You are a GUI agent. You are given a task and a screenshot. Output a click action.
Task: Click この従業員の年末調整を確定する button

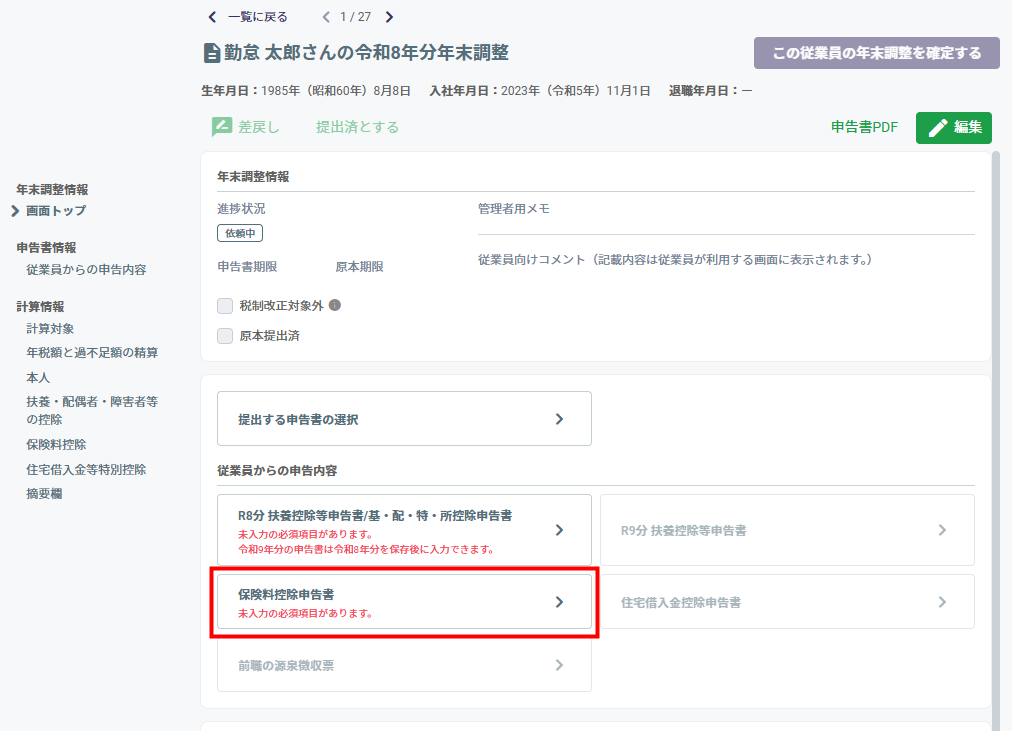(876, 53)
